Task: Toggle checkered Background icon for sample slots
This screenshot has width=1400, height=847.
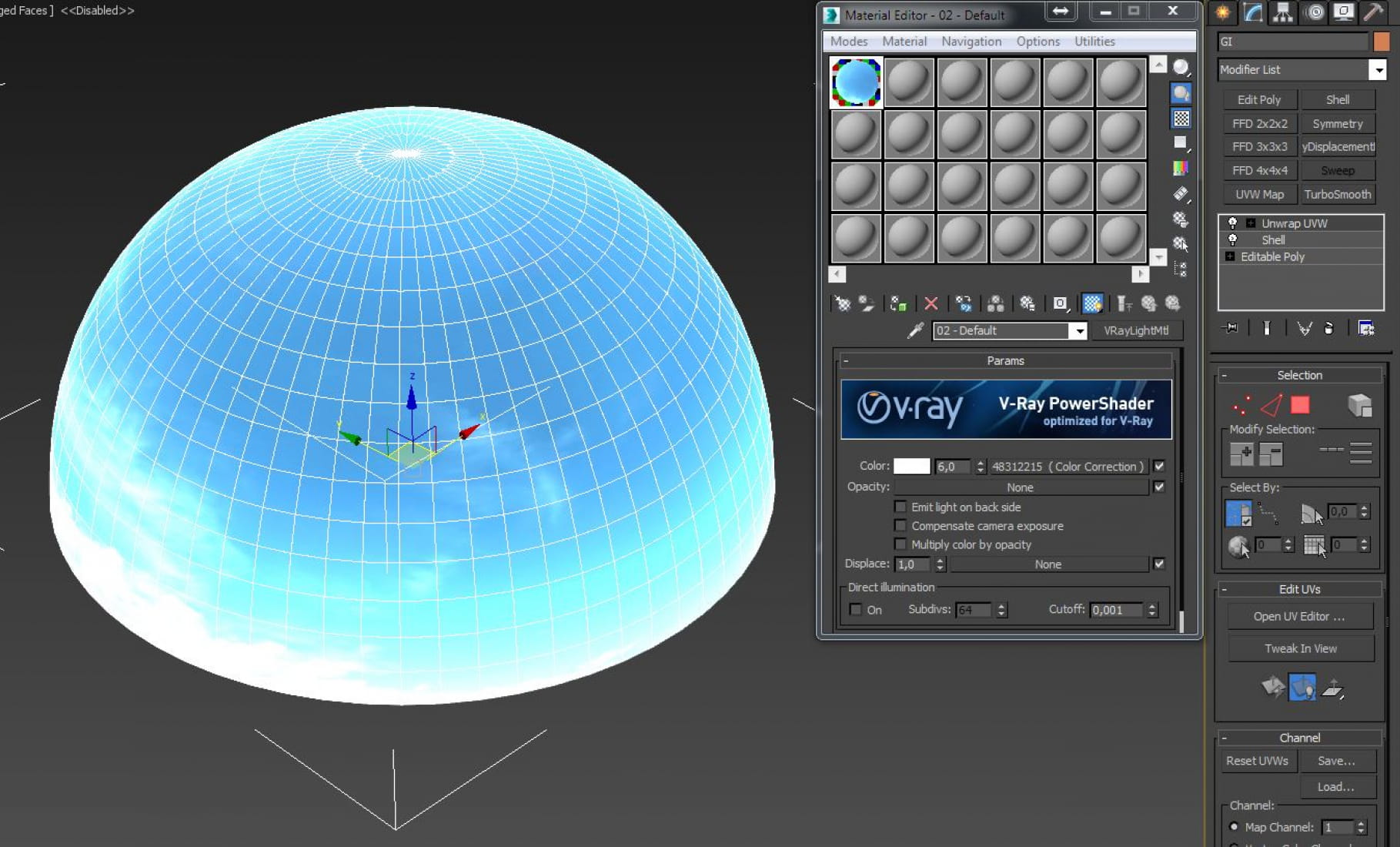Action: (1181, 119)
